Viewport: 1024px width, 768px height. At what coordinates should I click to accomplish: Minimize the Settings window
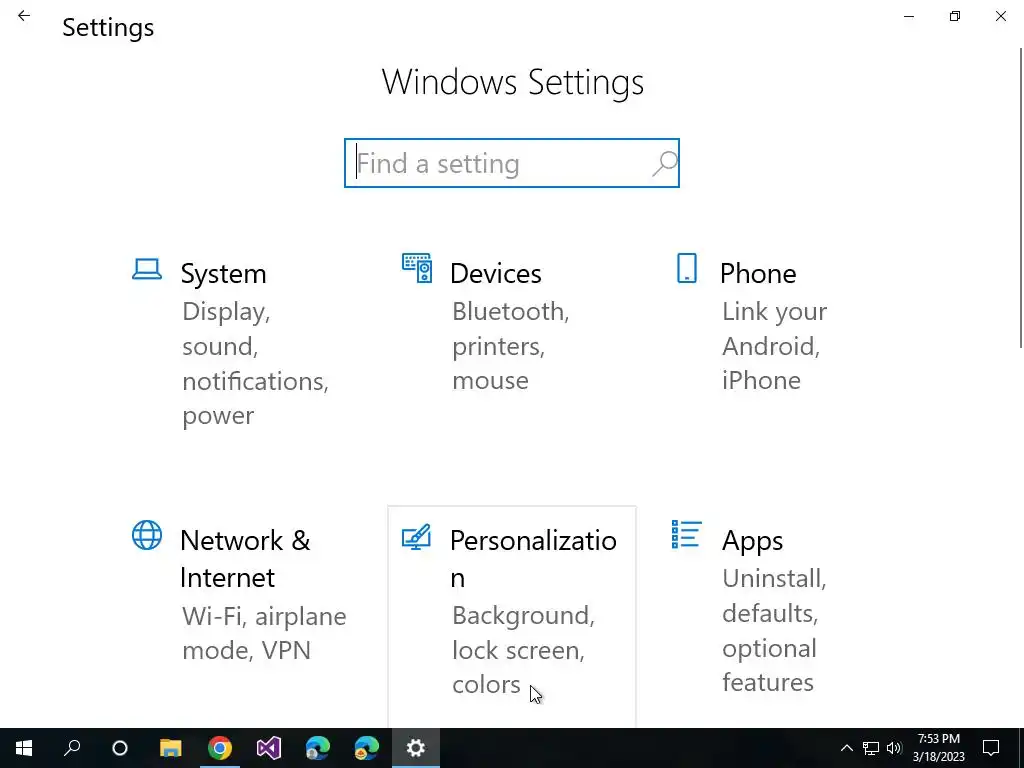(x=909, y=16)
